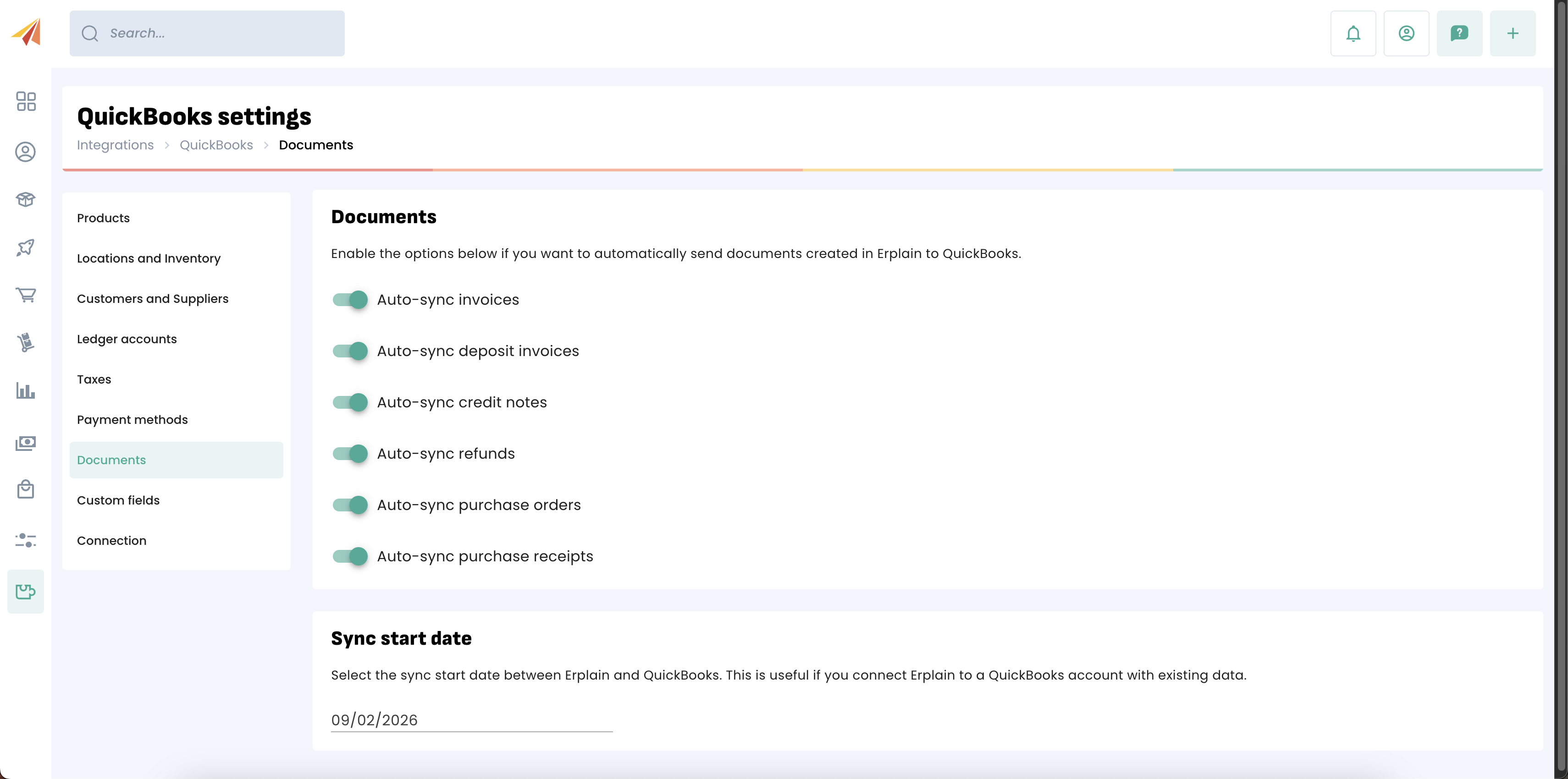Toggle Auto-sync credit notes switch
This screenshot has width=1568, height=779.
click(350, 402)
